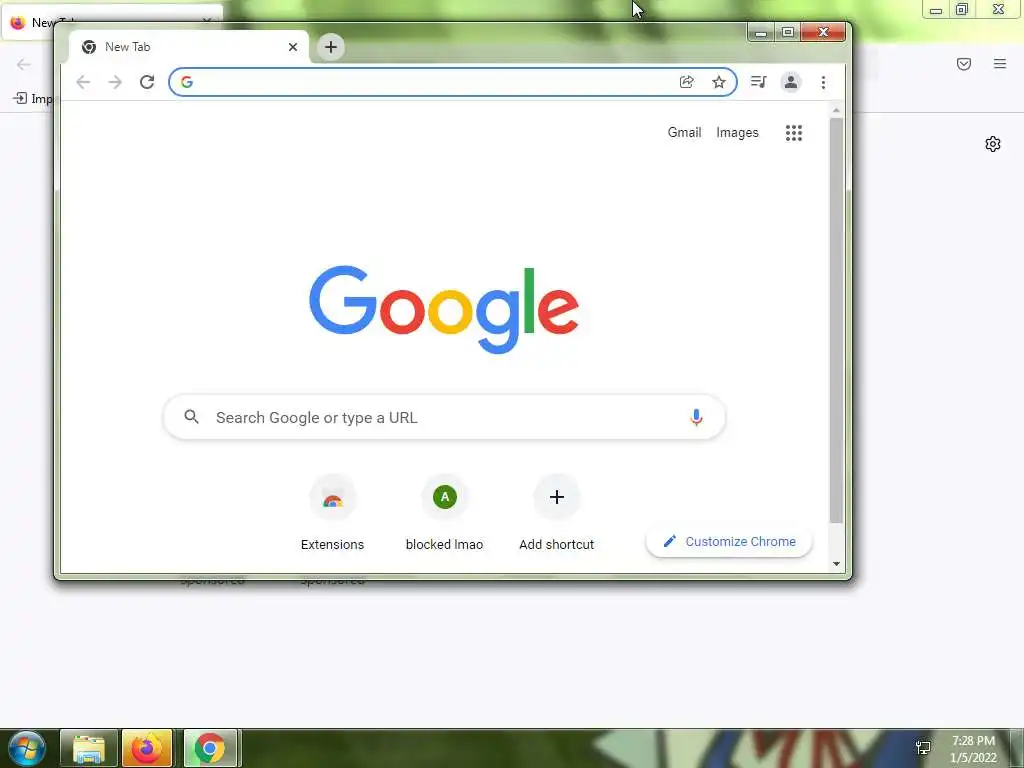
Task: Click the Google logo
Action: coord(444,309)
